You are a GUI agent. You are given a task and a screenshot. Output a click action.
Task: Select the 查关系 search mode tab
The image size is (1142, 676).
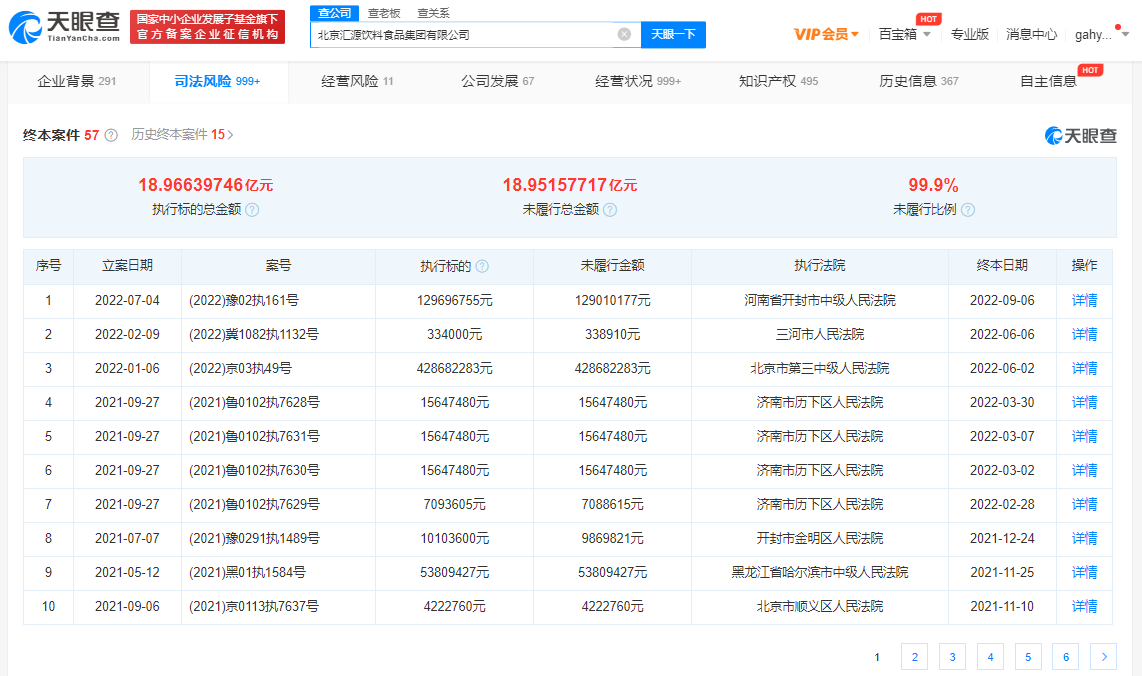pos(433,13)
